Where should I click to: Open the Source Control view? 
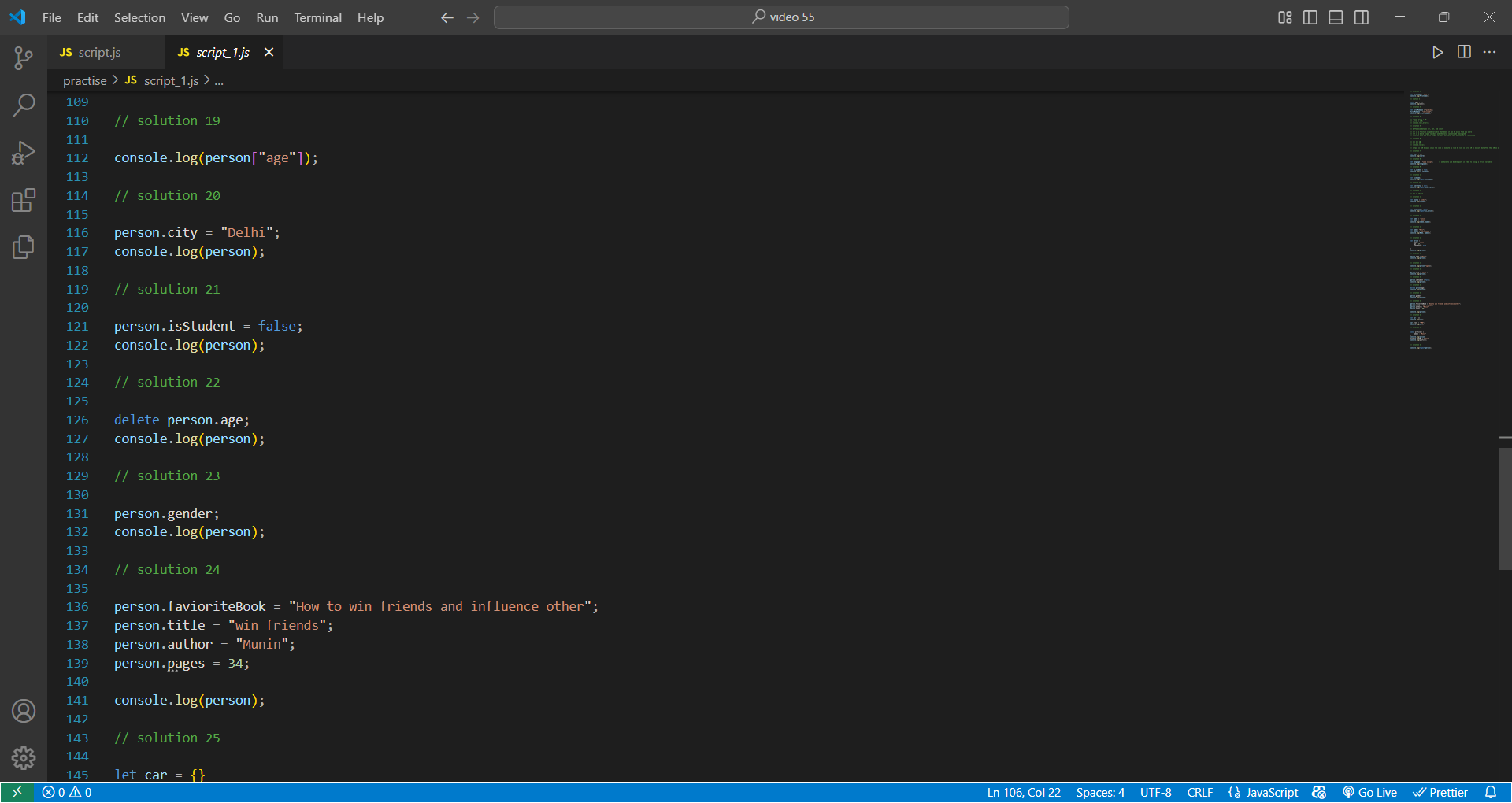[24, 57]
